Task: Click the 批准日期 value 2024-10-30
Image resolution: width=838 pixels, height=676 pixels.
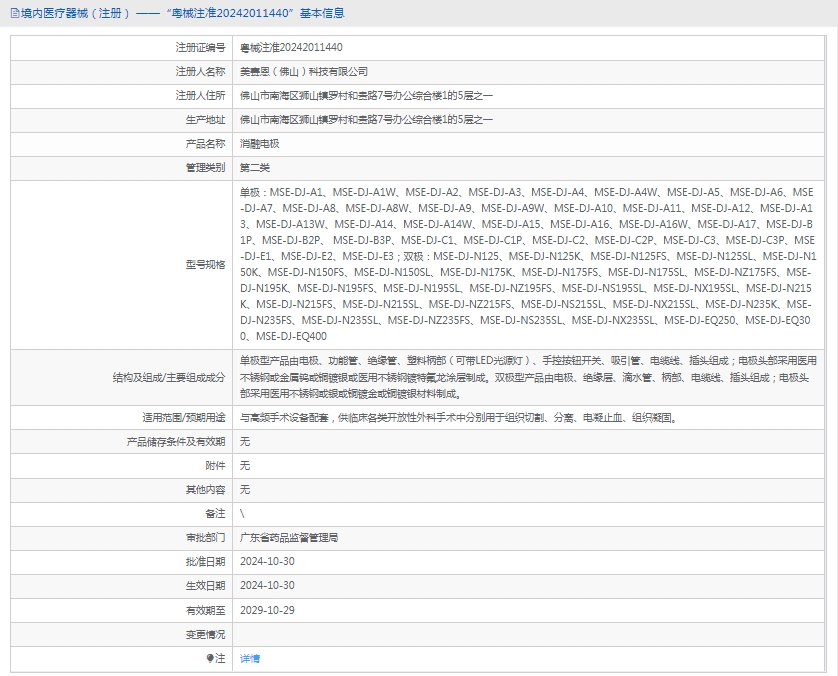Action: [x=267, y=561]
